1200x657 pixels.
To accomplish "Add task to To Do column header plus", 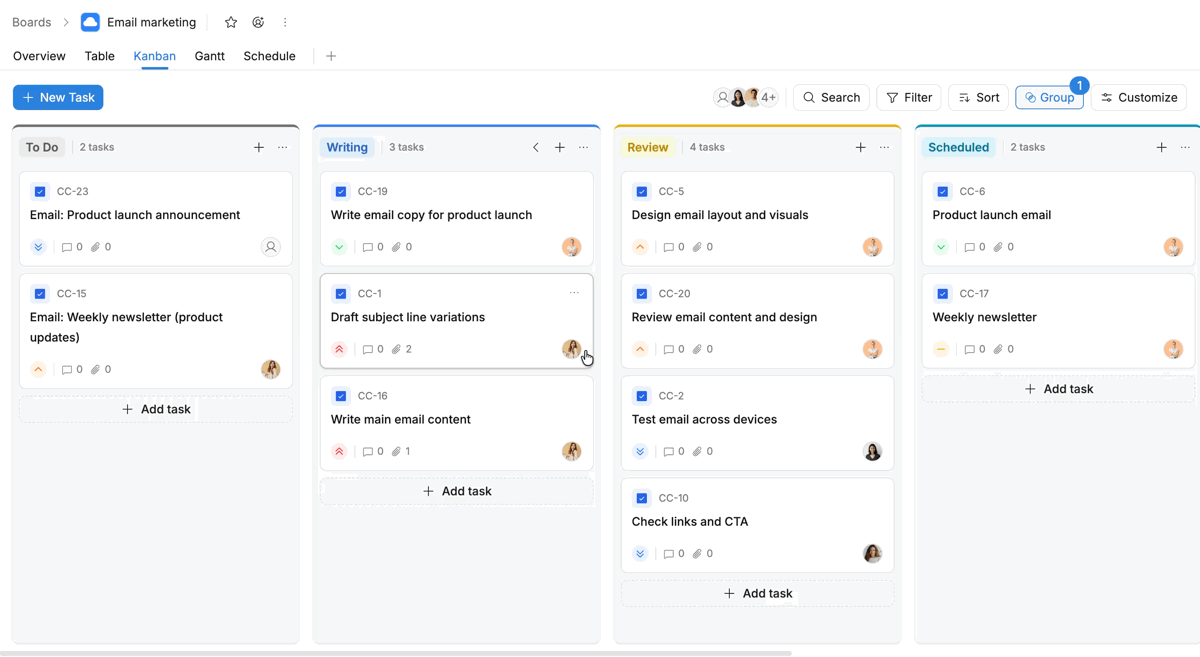I will pyautogui.click(x=259, y=147).
